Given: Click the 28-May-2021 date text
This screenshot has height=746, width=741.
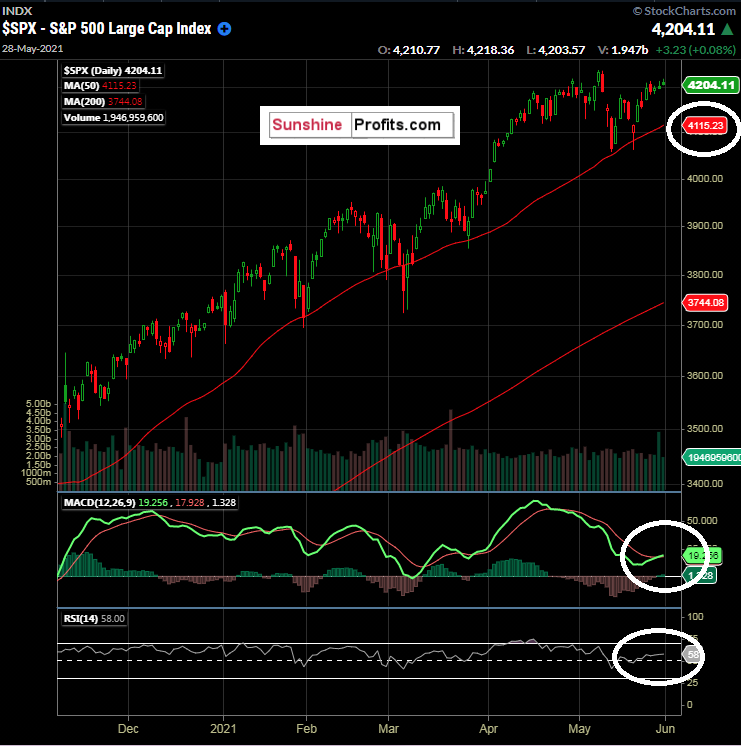Looking at the screenshot, I should pos(32,49).
